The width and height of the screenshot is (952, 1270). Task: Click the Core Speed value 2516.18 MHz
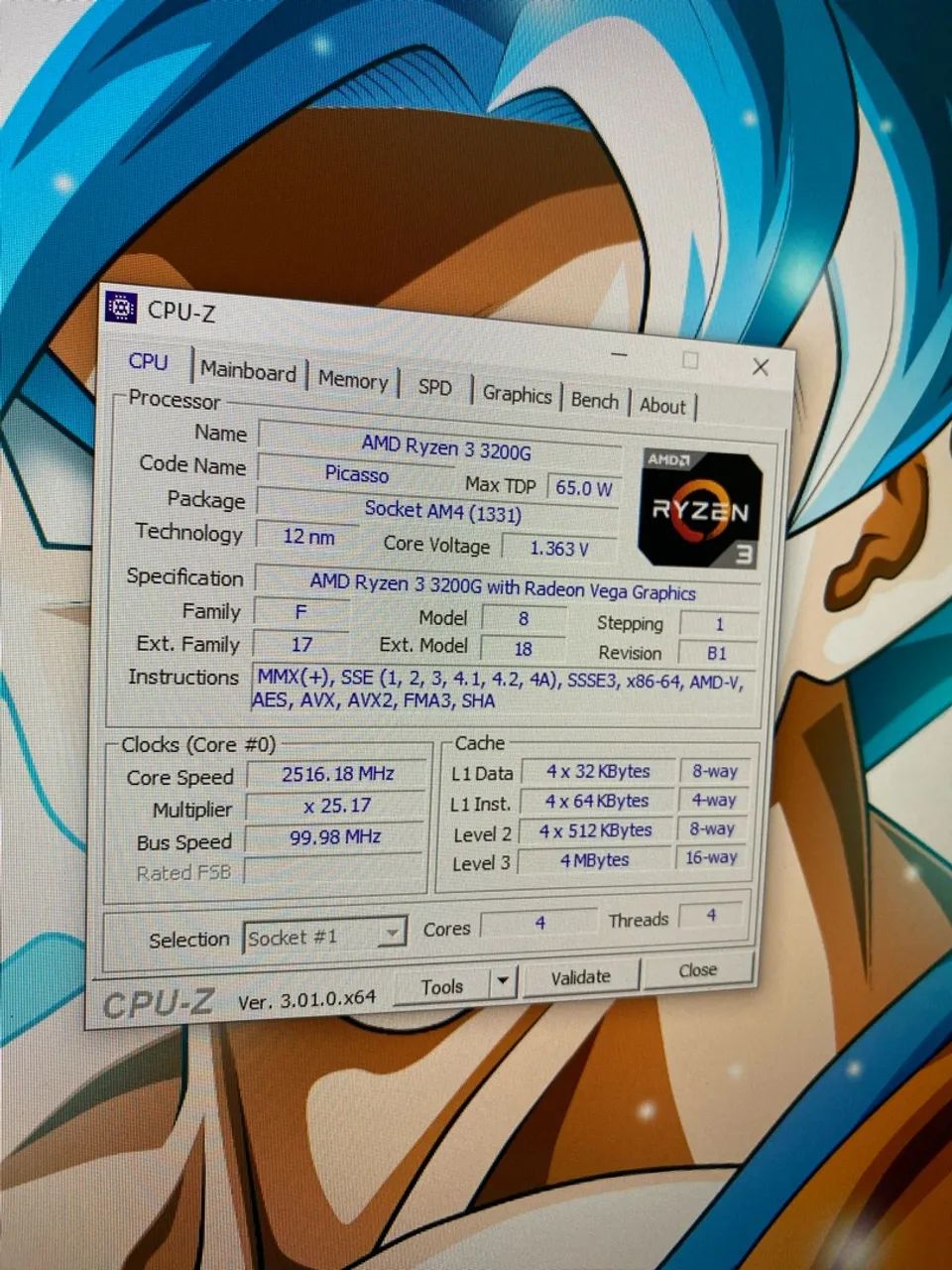click(337, 775)
